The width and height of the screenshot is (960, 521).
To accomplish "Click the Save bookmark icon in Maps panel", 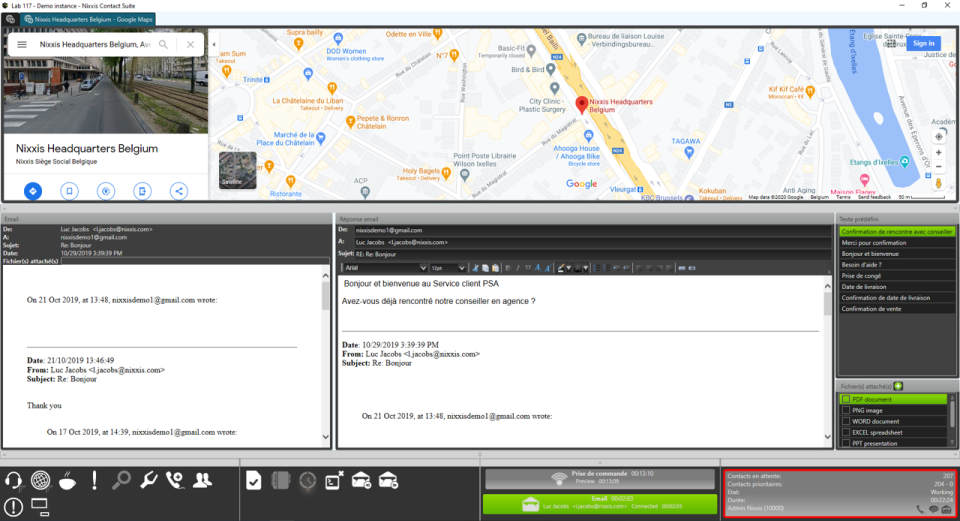I will point(69,191).
